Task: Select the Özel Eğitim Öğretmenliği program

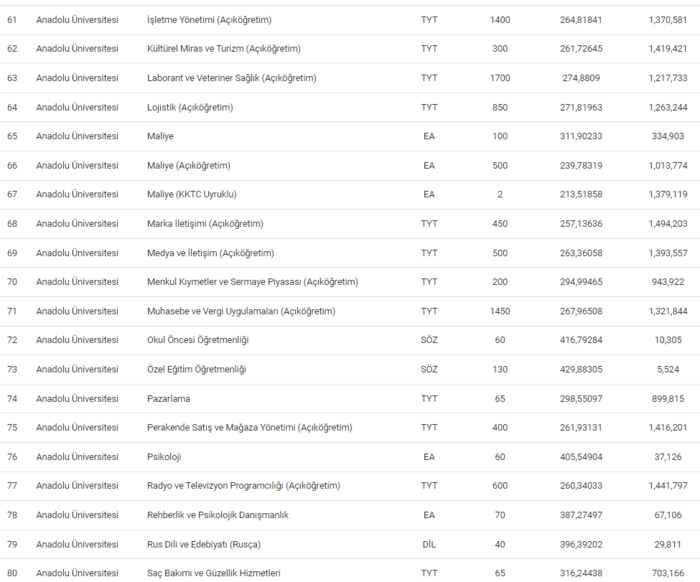Action: [196, 369]
